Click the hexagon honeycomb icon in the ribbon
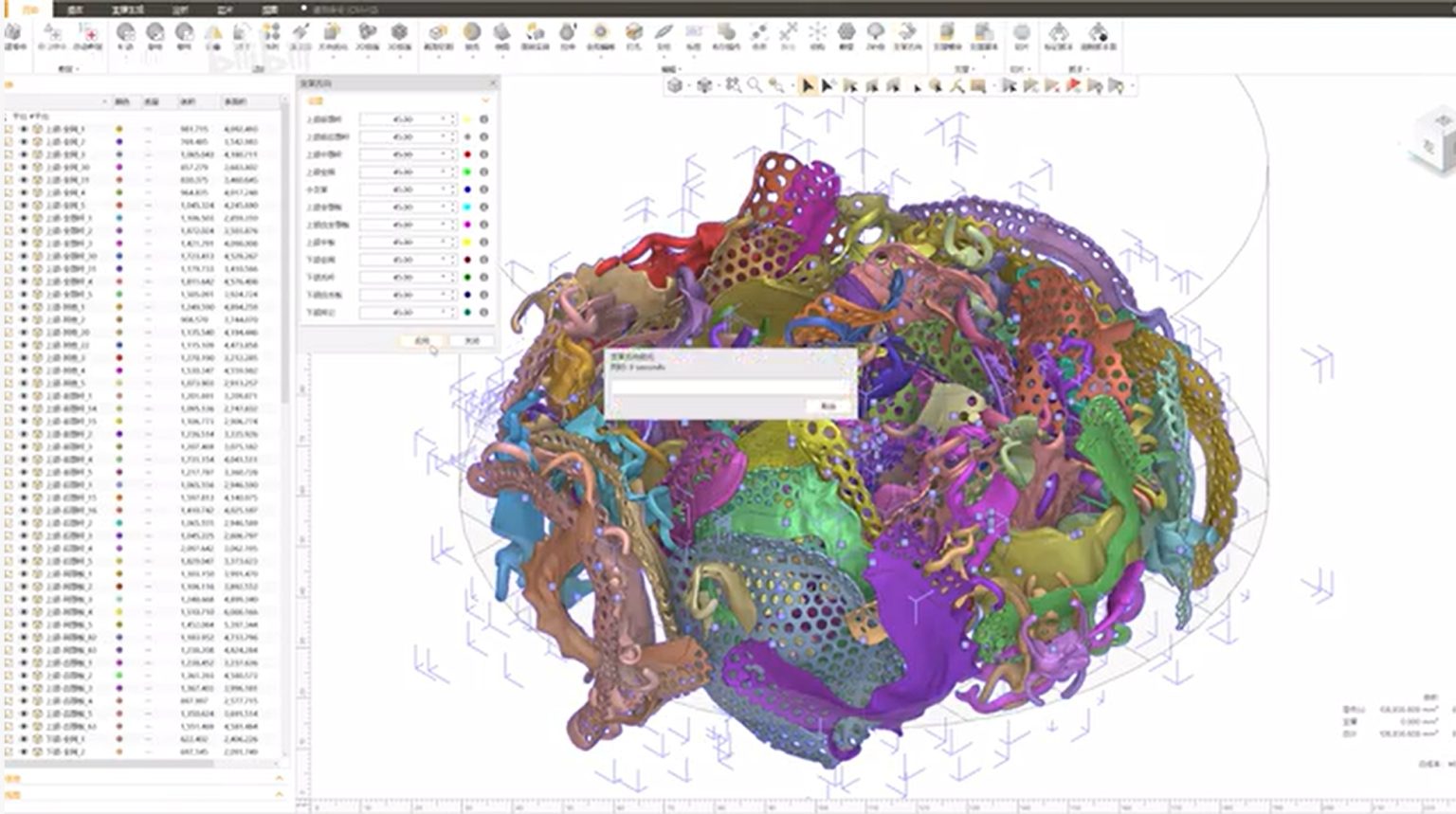The height and width of the screenshot is (814, 1456). pos(846,32)
